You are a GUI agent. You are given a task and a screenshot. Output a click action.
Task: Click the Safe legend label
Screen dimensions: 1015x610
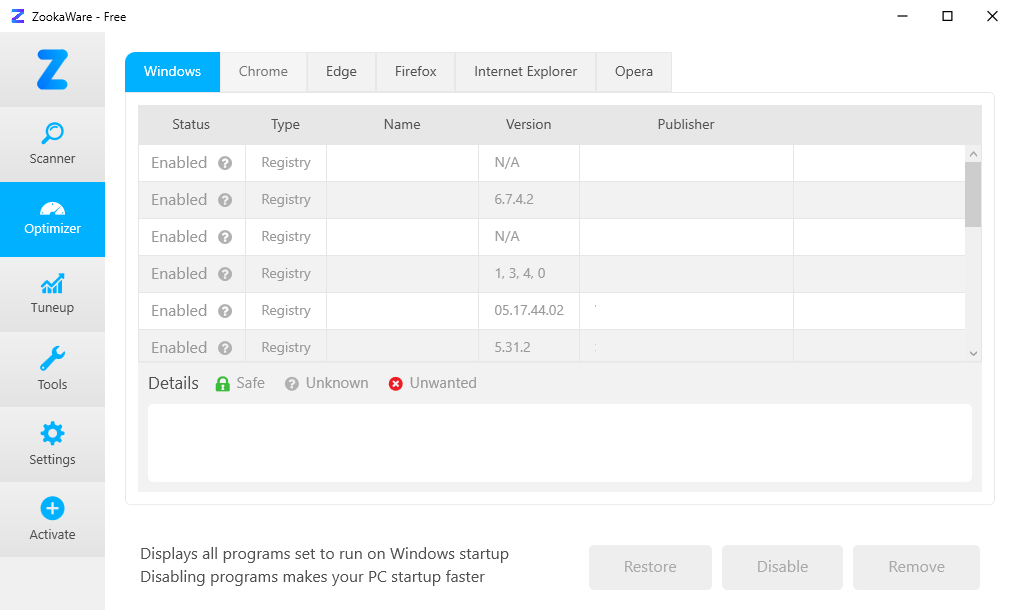pos(251,383)
